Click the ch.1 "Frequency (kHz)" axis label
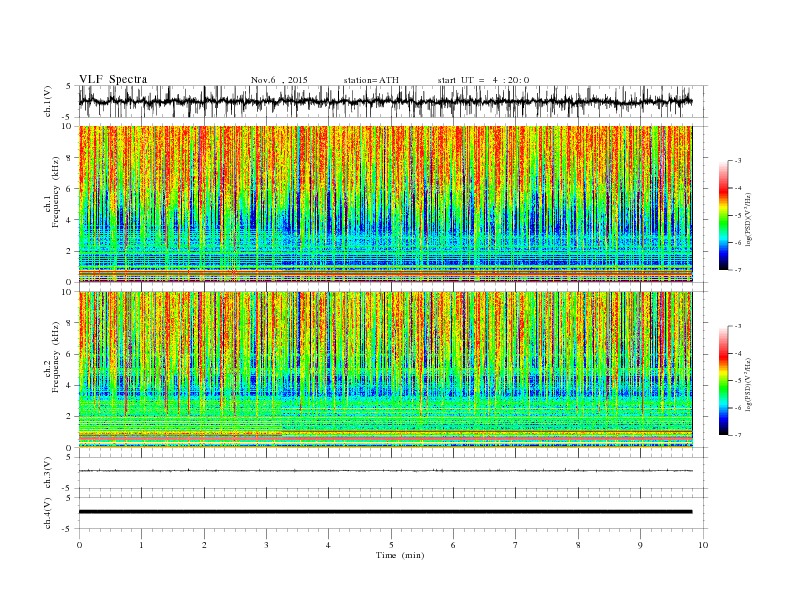Screen dimensions: 792x612 tap(56, 192)
